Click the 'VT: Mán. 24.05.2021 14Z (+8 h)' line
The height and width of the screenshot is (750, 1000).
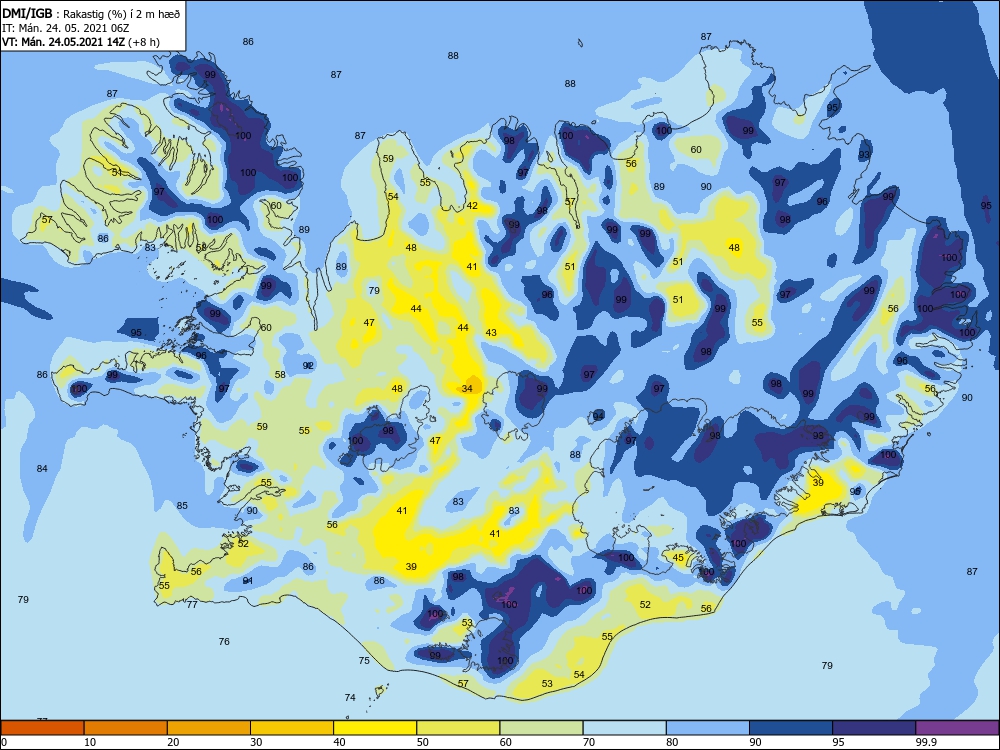81,42
